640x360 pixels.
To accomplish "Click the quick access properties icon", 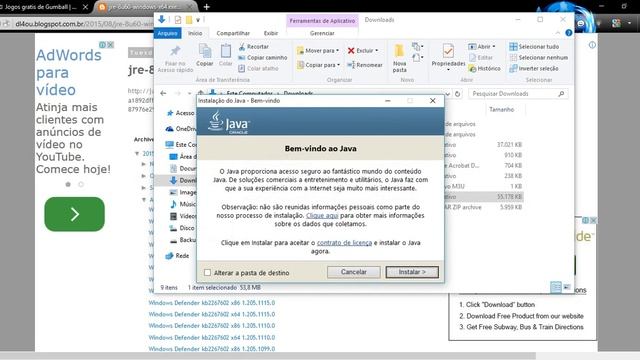I will (x=178, y=20).
